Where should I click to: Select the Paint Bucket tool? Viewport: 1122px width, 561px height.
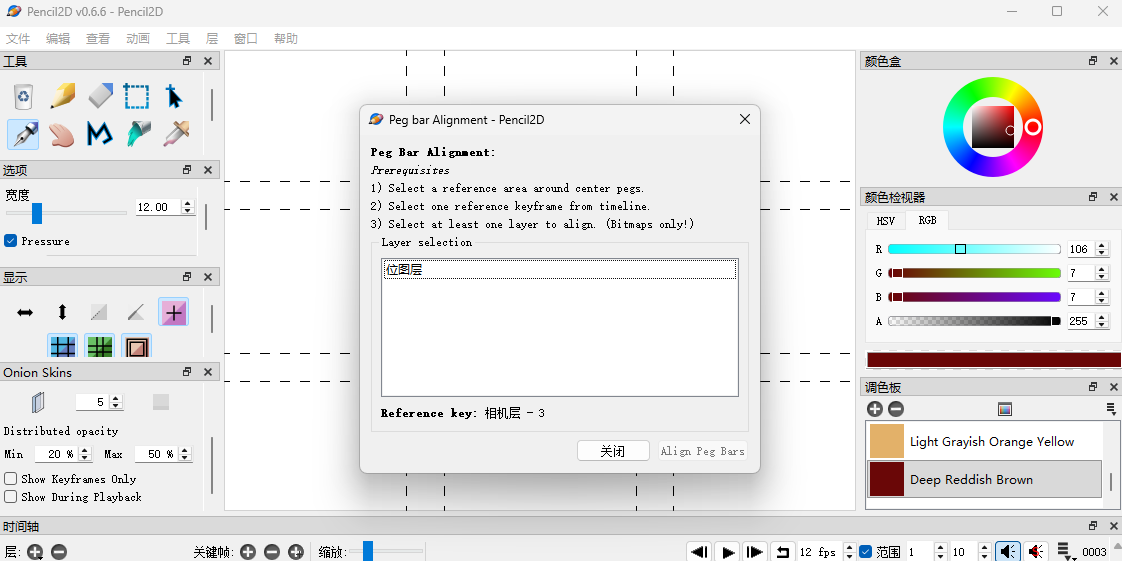pyautogui.click(x=138, y=134)
